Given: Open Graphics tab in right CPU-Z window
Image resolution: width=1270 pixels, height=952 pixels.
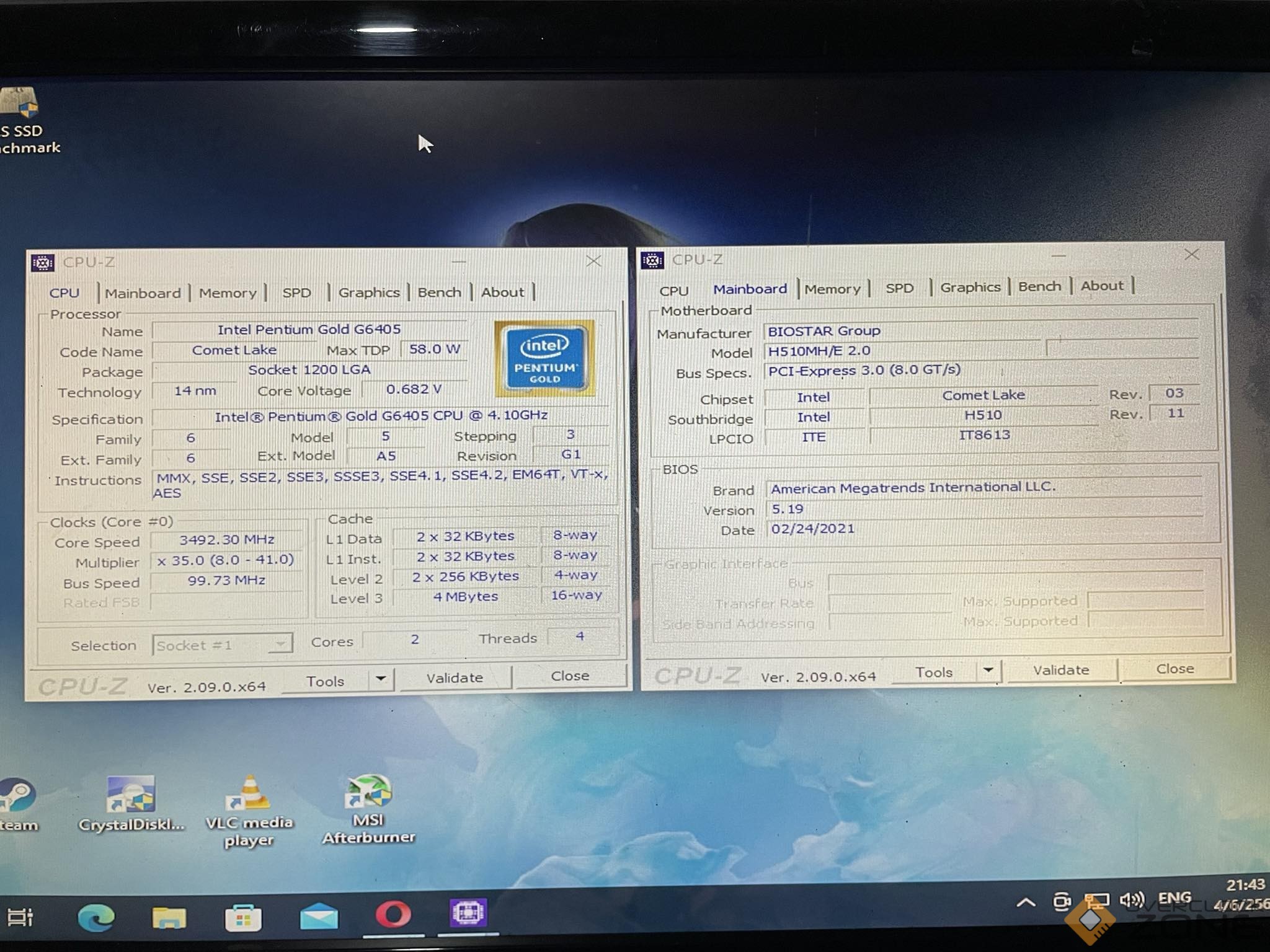Looking at the screenshot, I should [970, 287].
